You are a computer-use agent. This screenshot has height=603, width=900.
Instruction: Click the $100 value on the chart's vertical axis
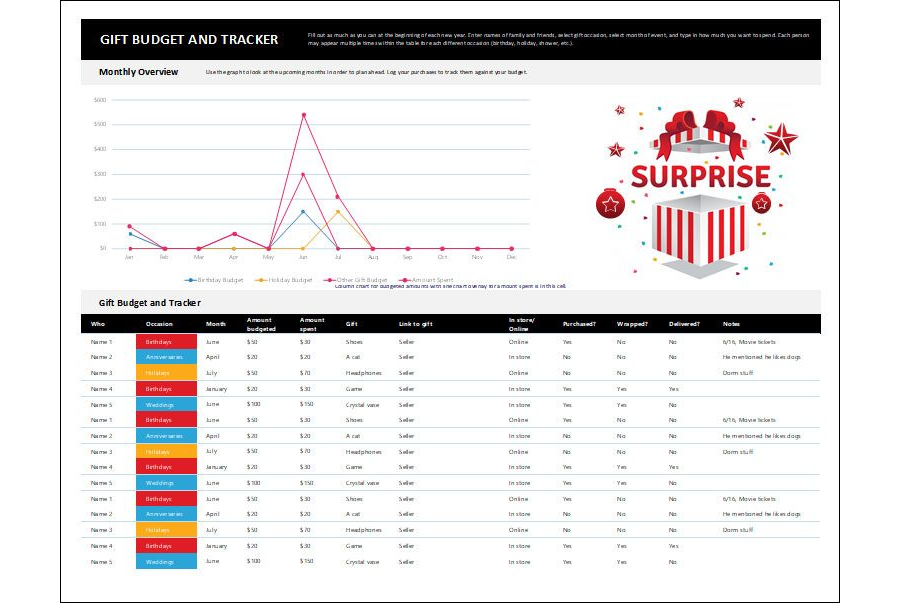coord(100,224)
